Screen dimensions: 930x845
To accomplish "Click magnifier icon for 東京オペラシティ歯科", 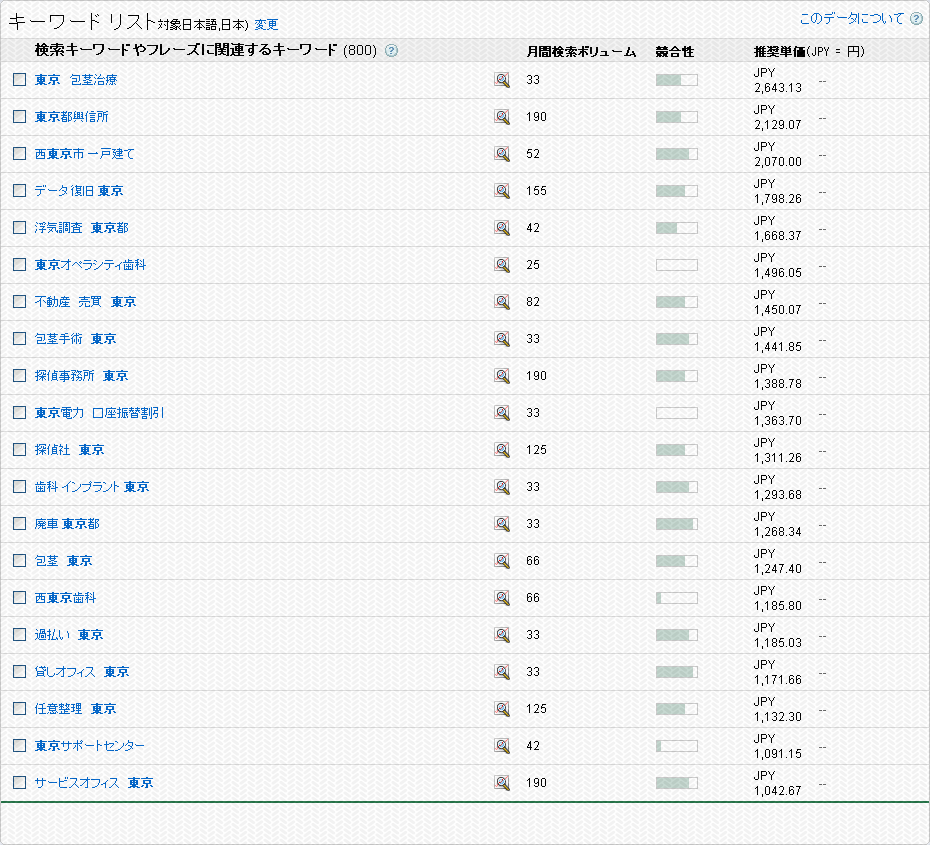I will tap(502, 265).
